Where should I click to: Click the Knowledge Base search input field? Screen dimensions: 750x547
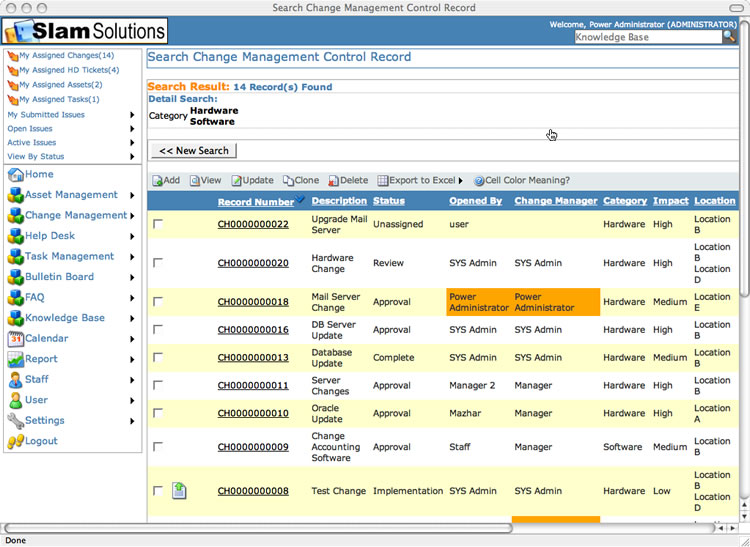click(649, 37)
